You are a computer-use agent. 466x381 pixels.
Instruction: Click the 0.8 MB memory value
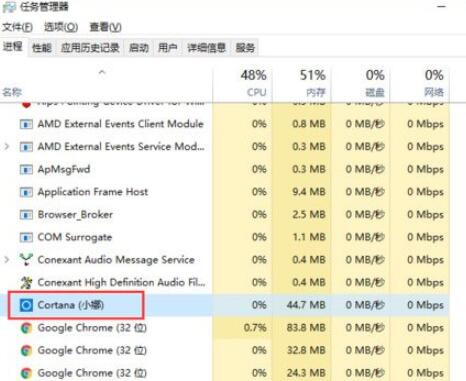309,124
